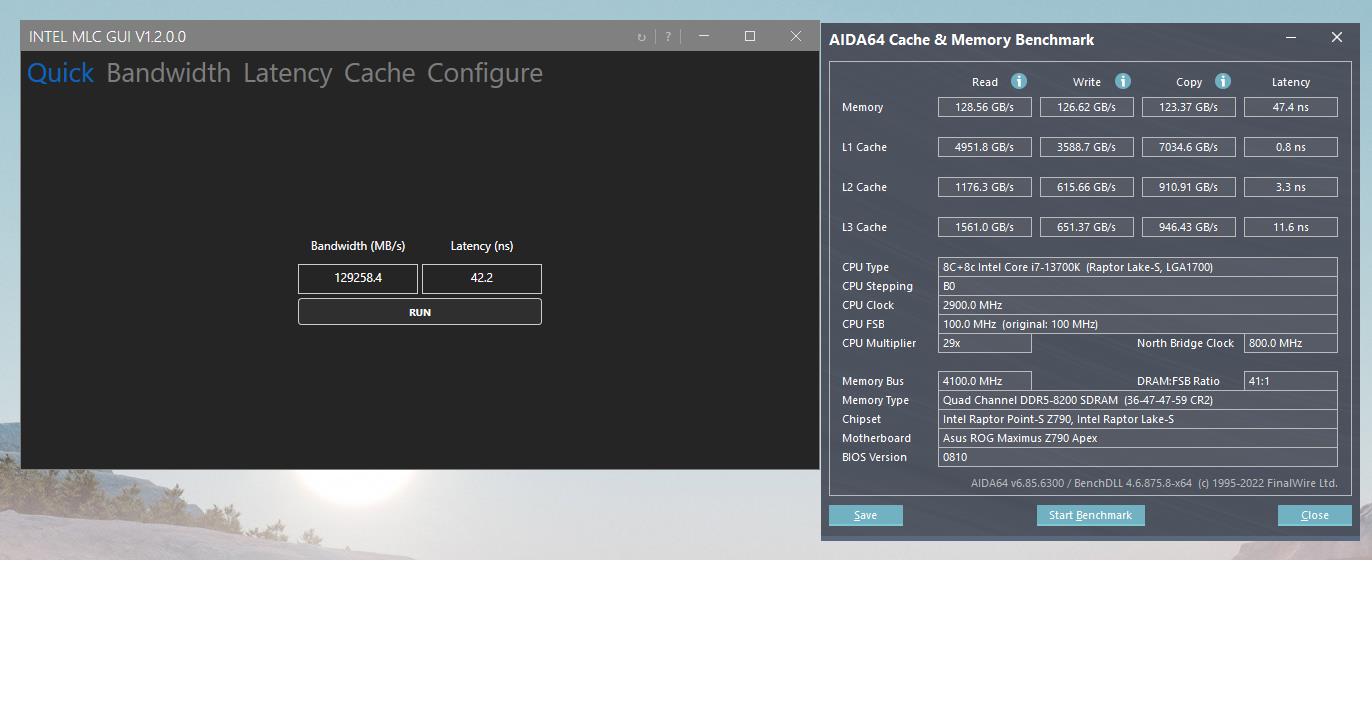Click the L1 Cache Read value 4951.8 GB/s
This screenshot has height=720, width=1372.
point(985,147)
